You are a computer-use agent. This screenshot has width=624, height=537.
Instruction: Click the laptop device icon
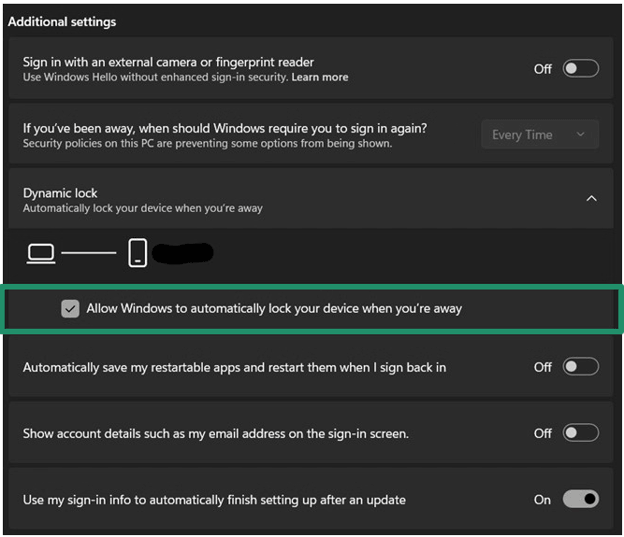41,253
